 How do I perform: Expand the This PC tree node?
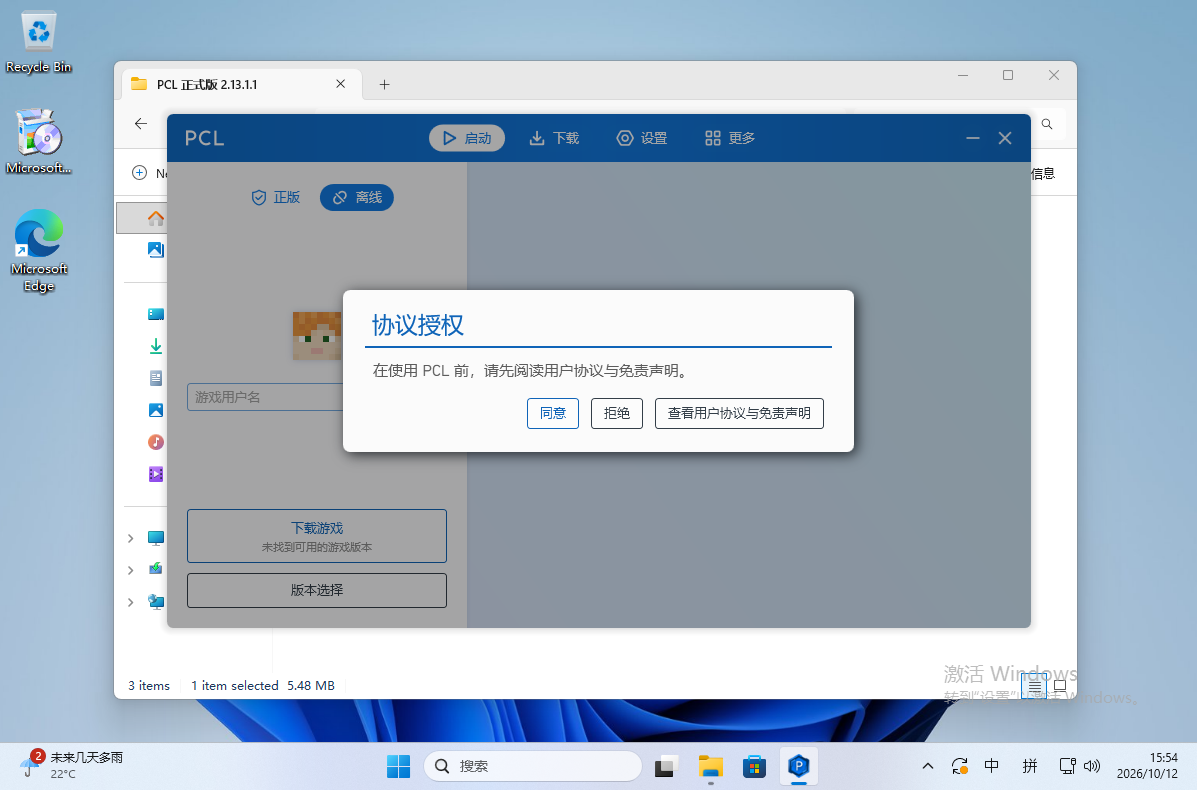coord(131,538)
